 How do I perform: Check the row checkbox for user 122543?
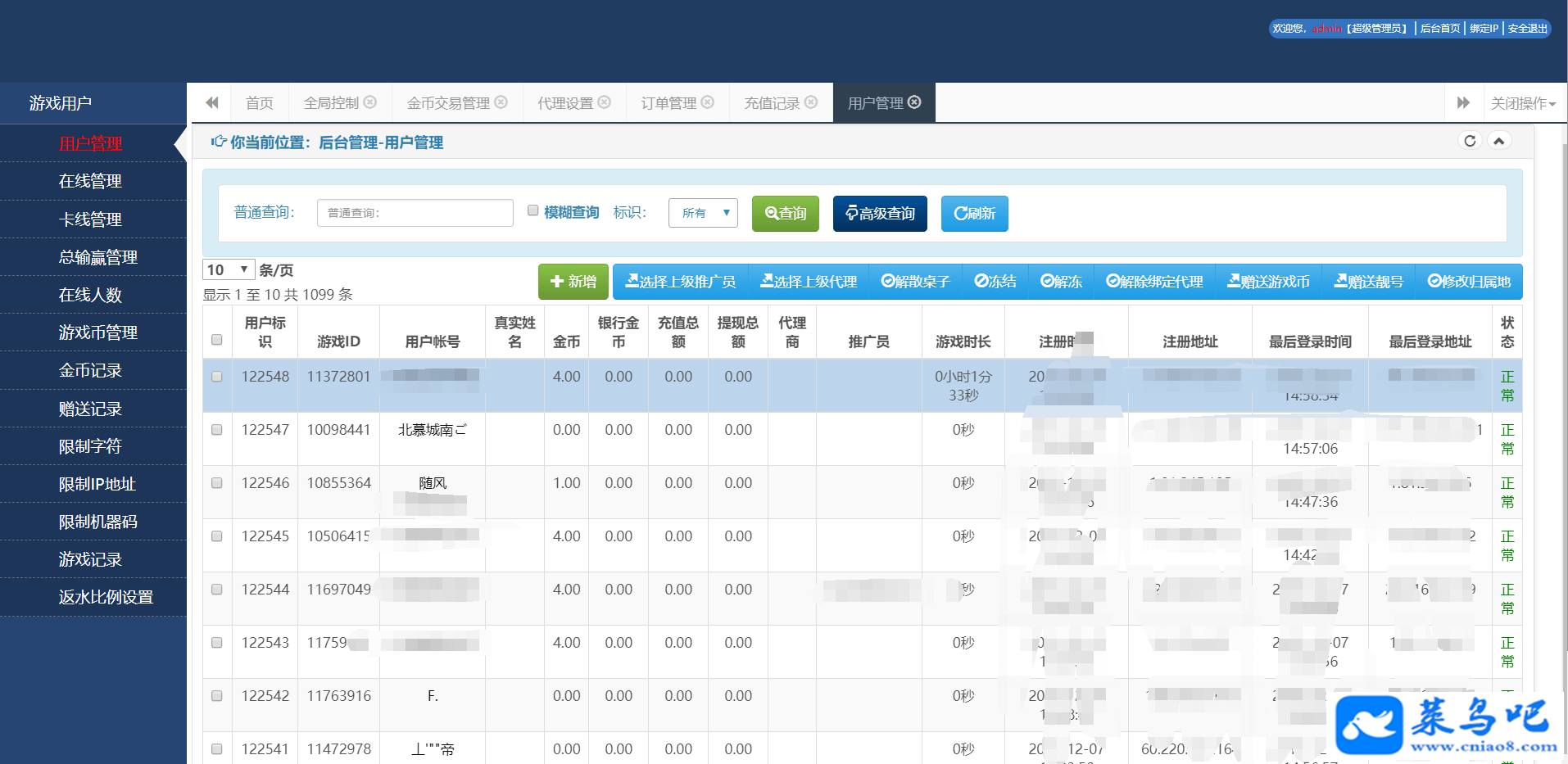tap(217, 643)
